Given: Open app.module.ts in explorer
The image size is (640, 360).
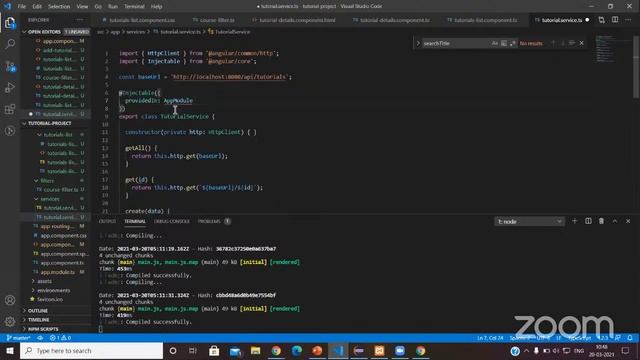Looking at the screenshot, I should coord(57,272).
